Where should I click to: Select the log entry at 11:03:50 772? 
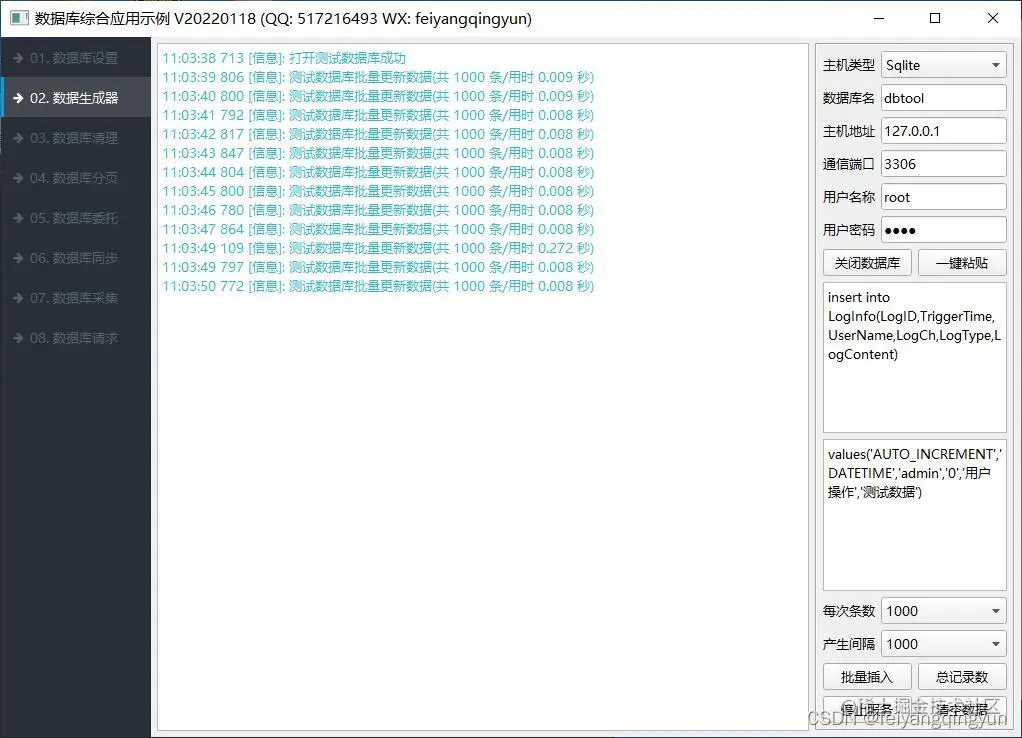tap(378, 286)
